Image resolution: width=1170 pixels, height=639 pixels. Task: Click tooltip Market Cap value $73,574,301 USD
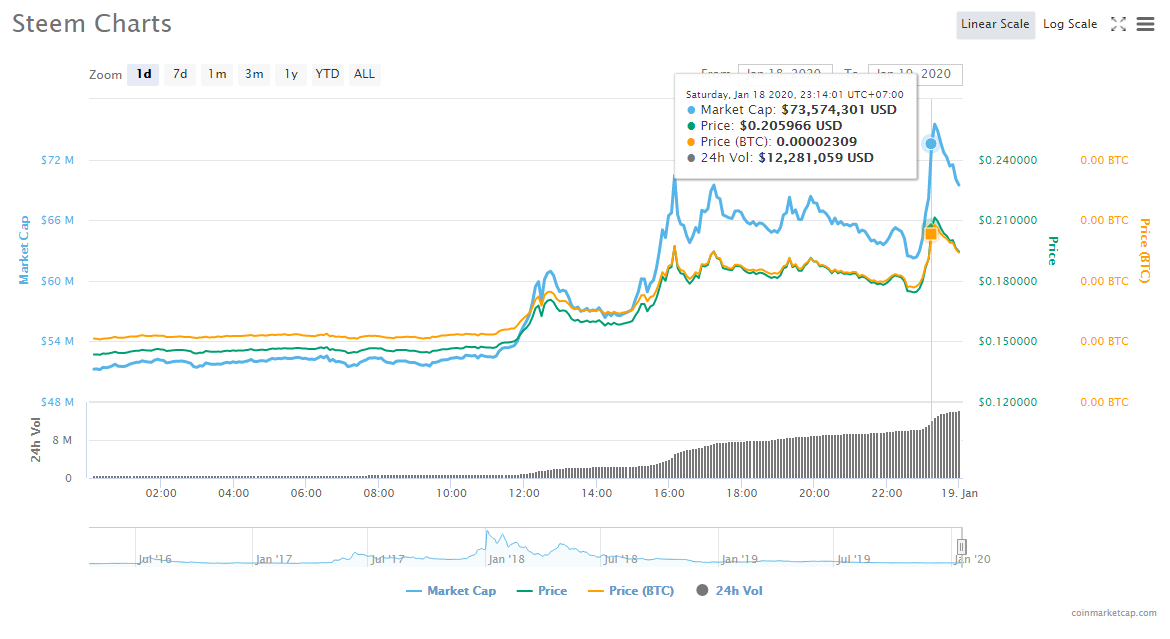coord(839,110)
